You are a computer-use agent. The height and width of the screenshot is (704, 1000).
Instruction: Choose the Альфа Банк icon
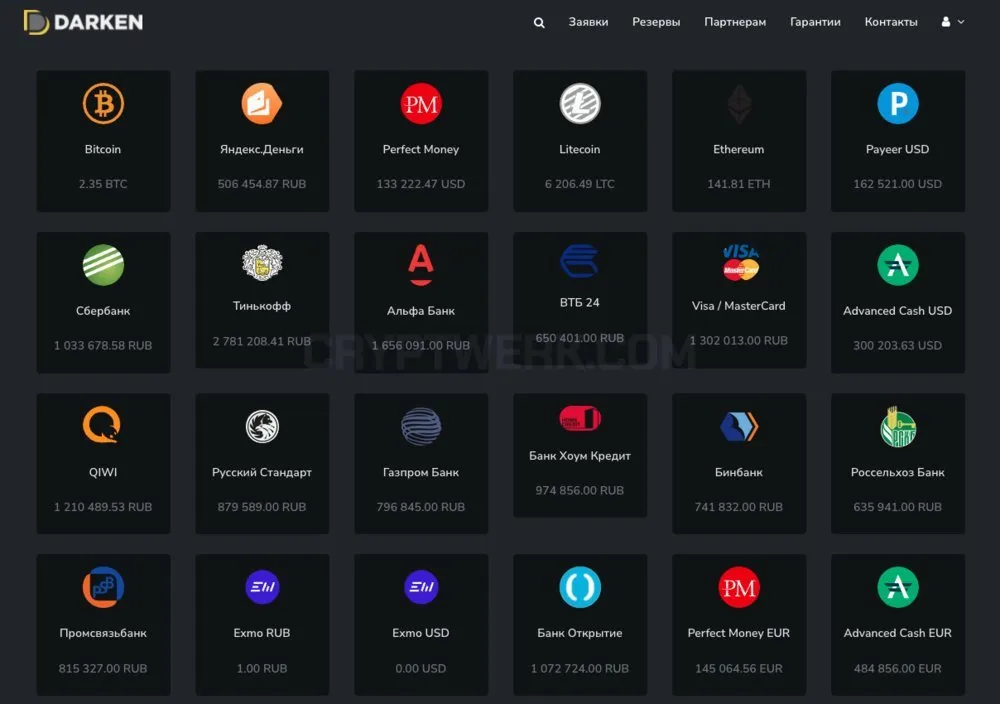tap(421, 265)
